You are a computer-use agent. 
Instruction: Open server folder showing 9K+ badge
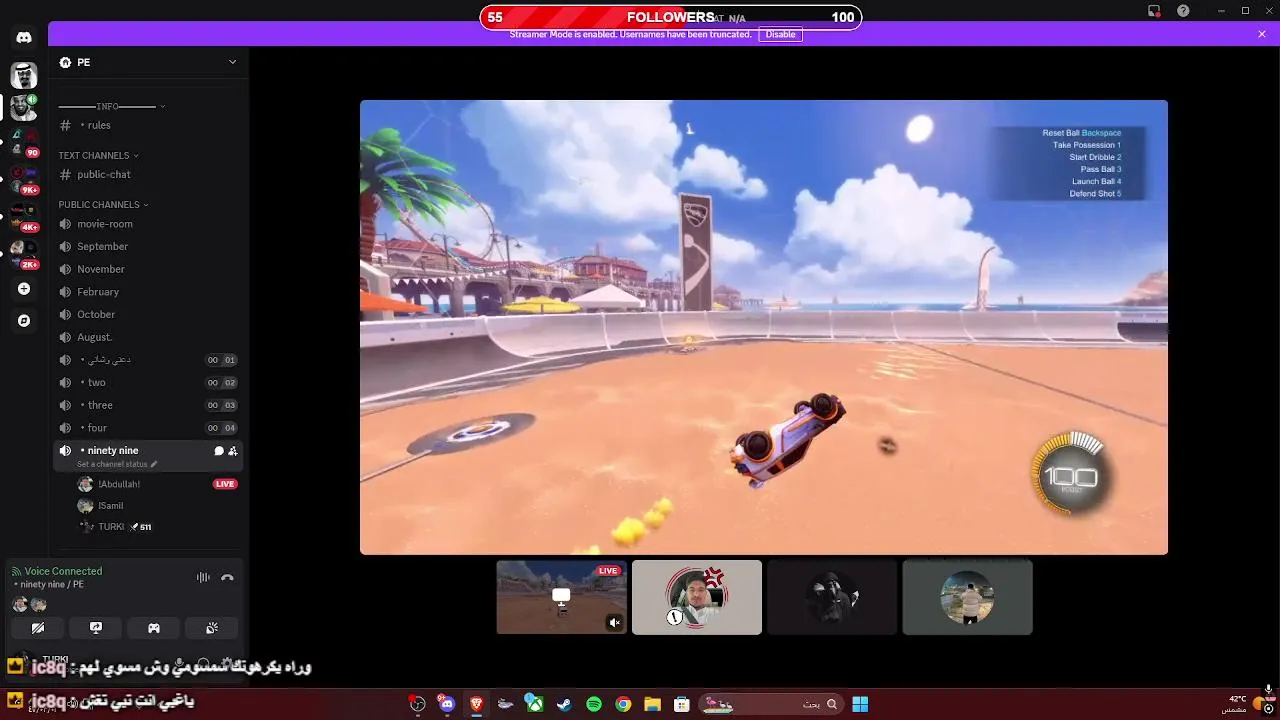[x=24, y=180]
